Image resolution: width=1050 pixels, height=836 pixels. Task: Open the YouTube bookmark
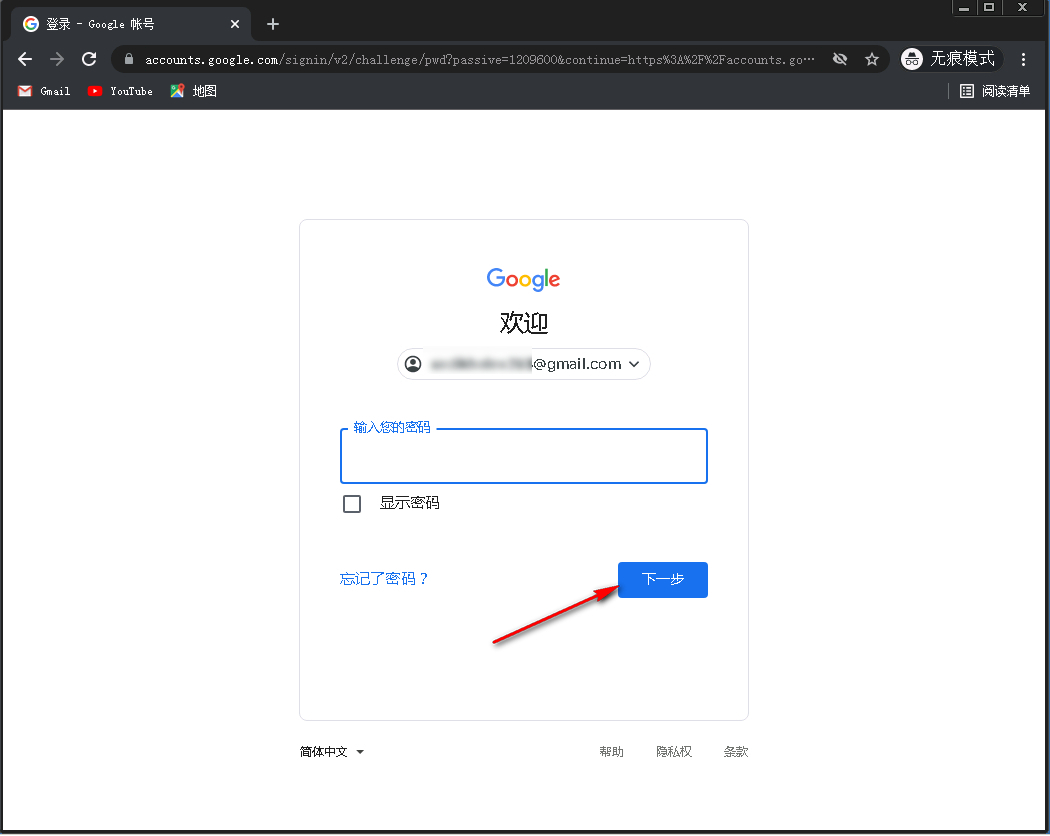[121, 91]
